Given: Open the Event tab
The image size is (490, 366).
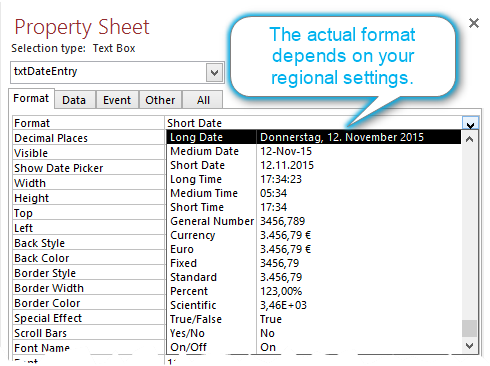Looking at the screenshot, I should [x=117, y=100].
